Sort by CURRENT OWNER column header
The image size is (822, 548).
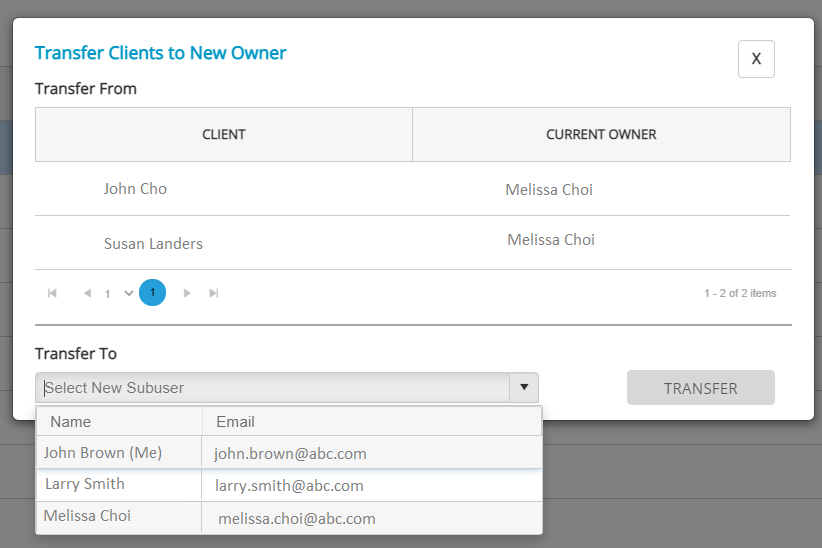(601, 135)
